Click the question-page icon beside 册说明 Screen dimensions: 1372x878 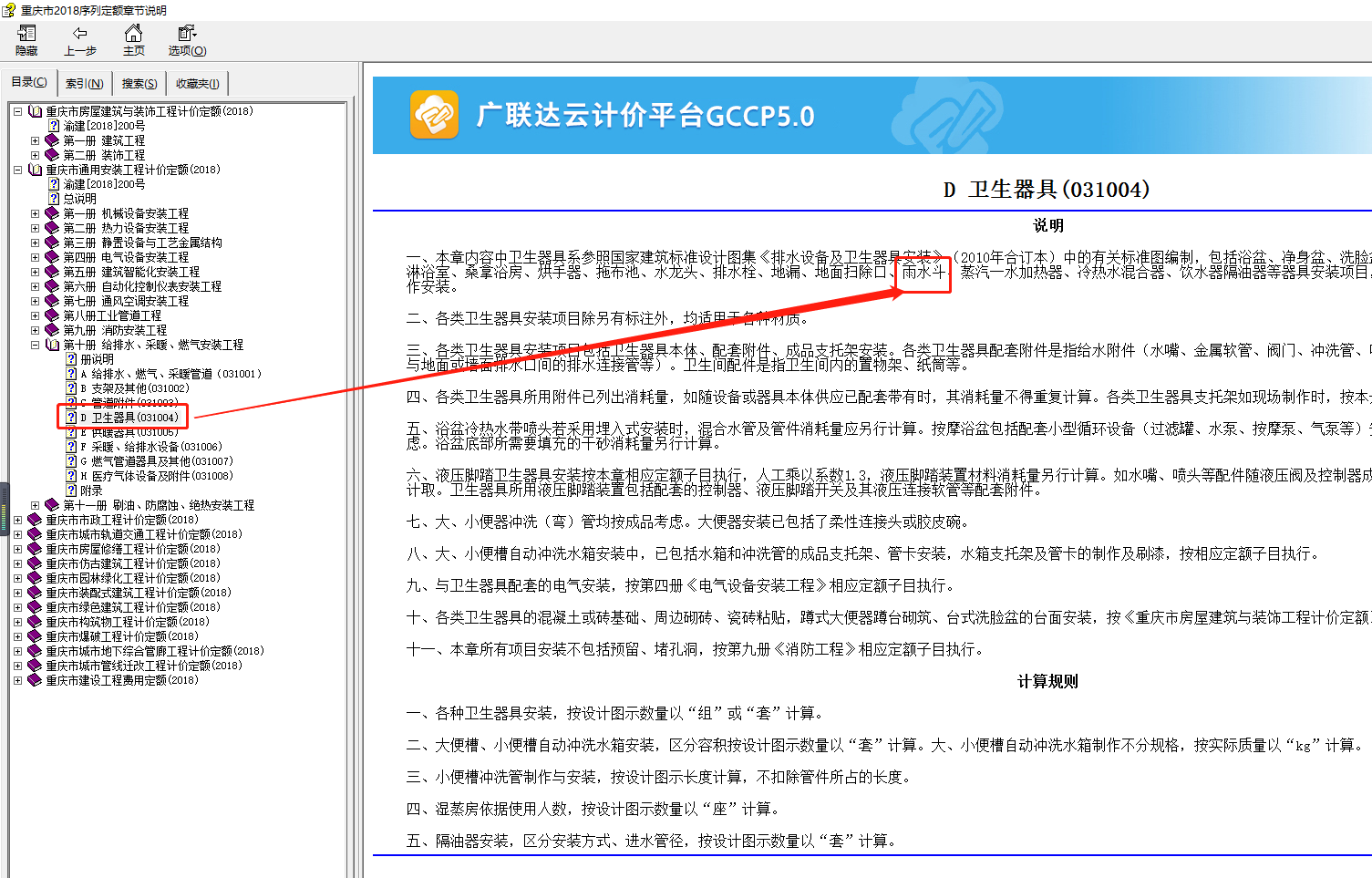pos(71,359)
